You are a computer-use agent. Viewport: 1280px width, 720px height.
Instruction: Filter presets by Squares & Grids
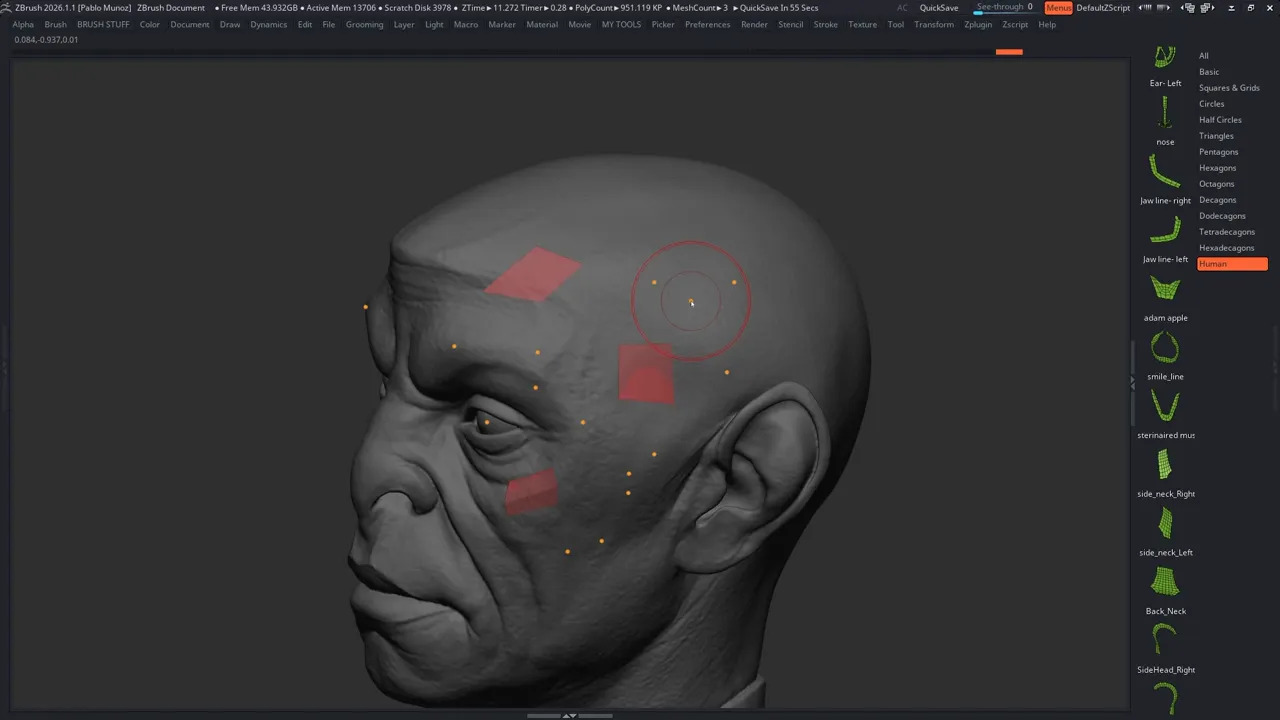[x=1229, y=88]
